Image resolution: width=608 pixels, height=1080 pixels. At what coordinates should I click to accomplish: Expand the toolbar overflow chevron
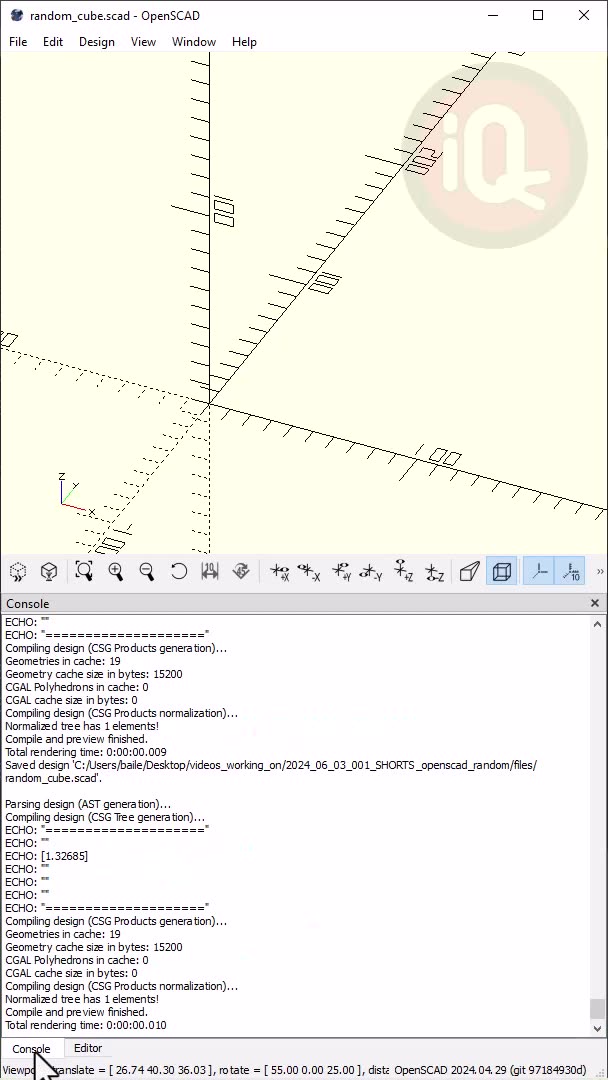coord(600,572)
